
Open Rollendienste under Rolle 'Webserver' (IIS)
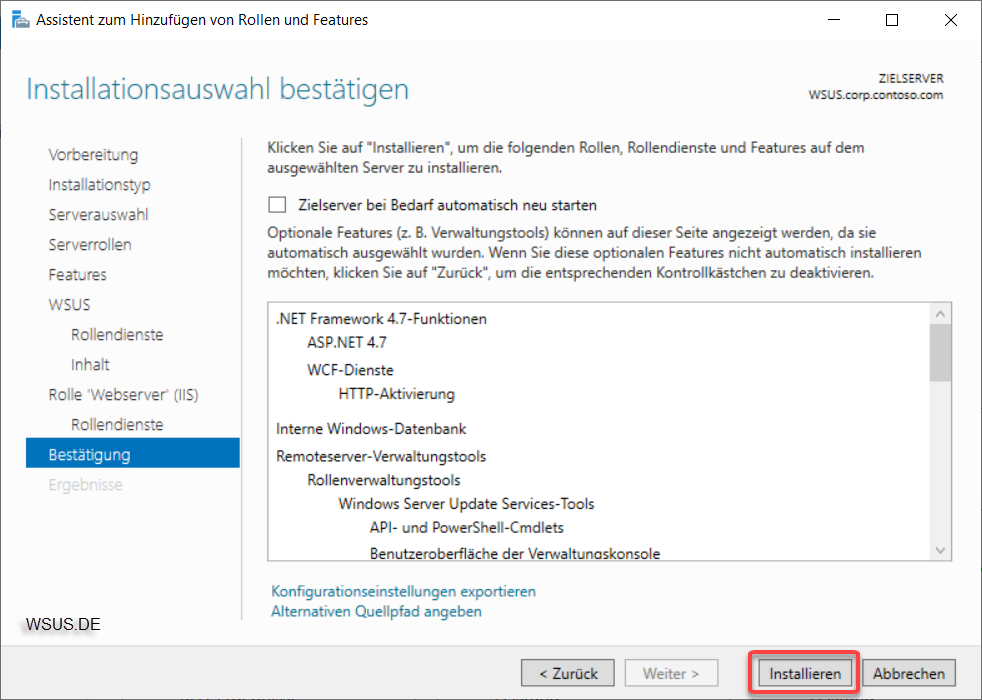coord(117,425)
